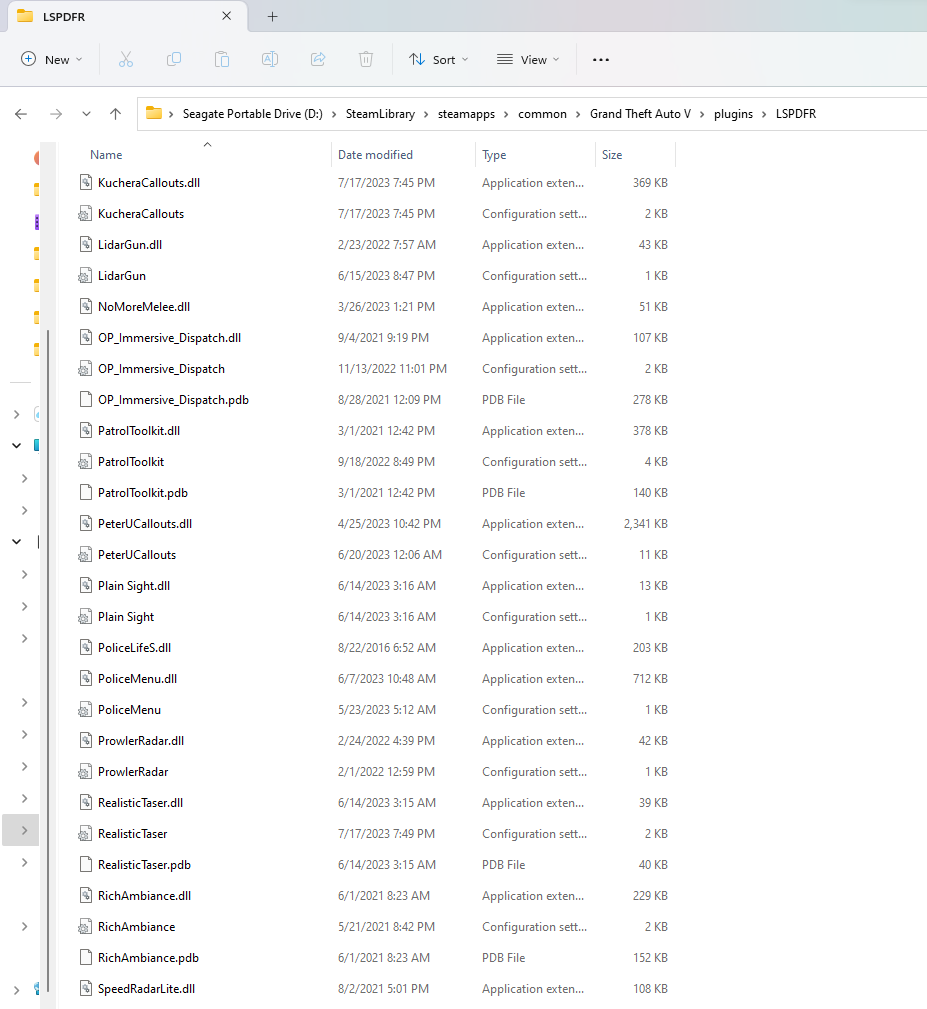Select RealisticTaser.pdb file

[144, 865]
